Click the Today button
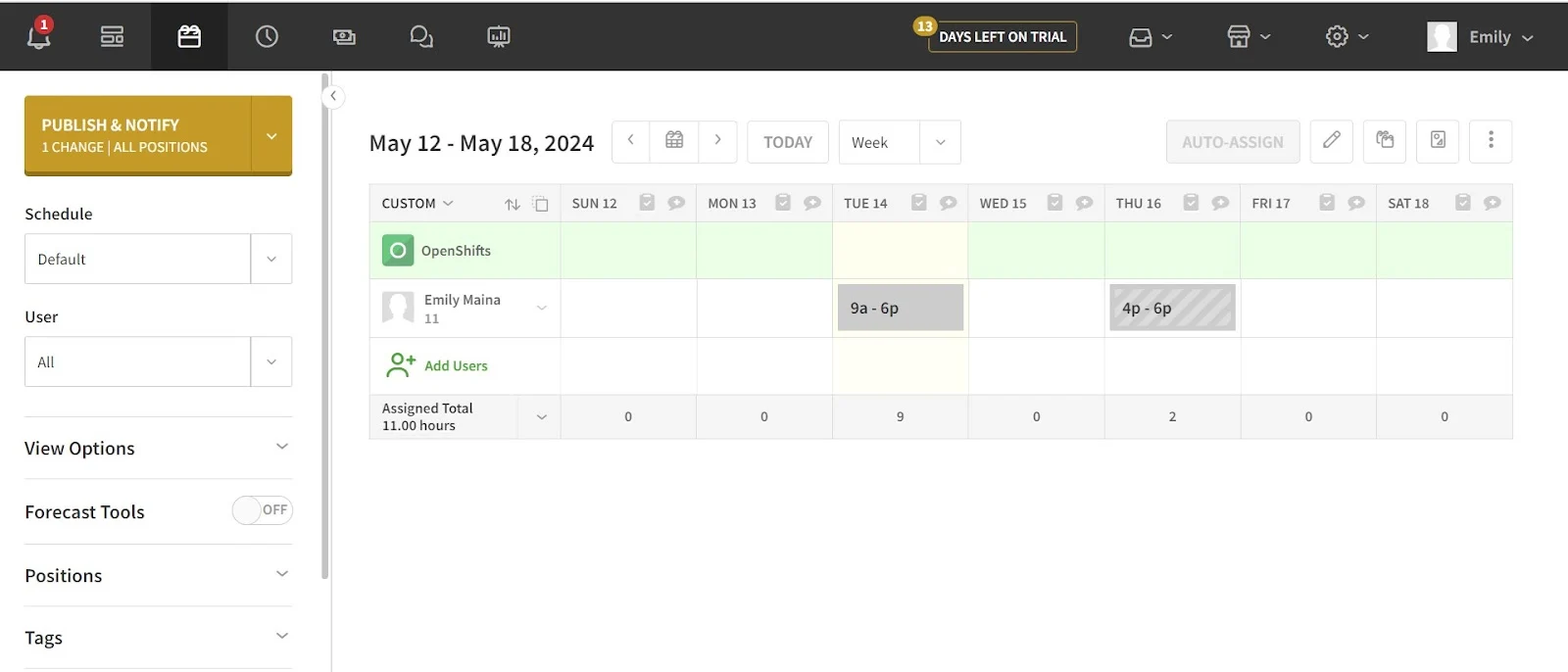The width and height of the screenshot is (1568, 672). (x=788, y=142)
